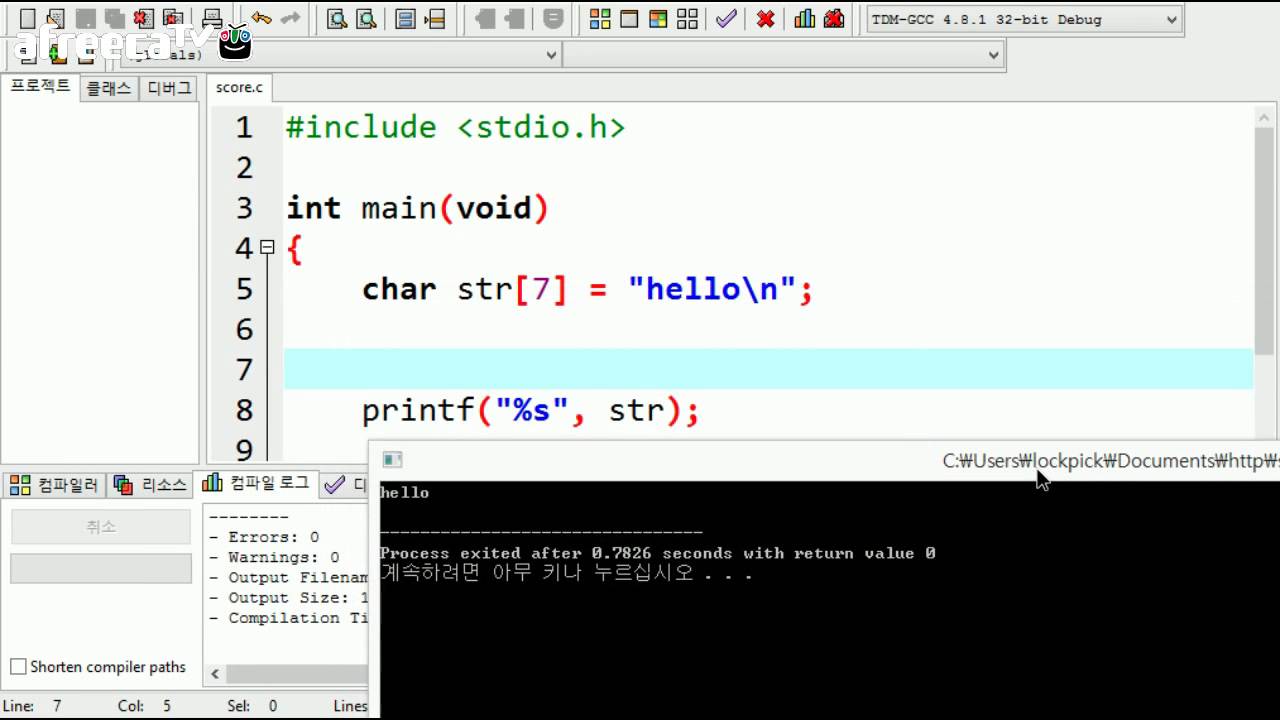Click the 'Col: 5' status bar entry

coord(144,705)
